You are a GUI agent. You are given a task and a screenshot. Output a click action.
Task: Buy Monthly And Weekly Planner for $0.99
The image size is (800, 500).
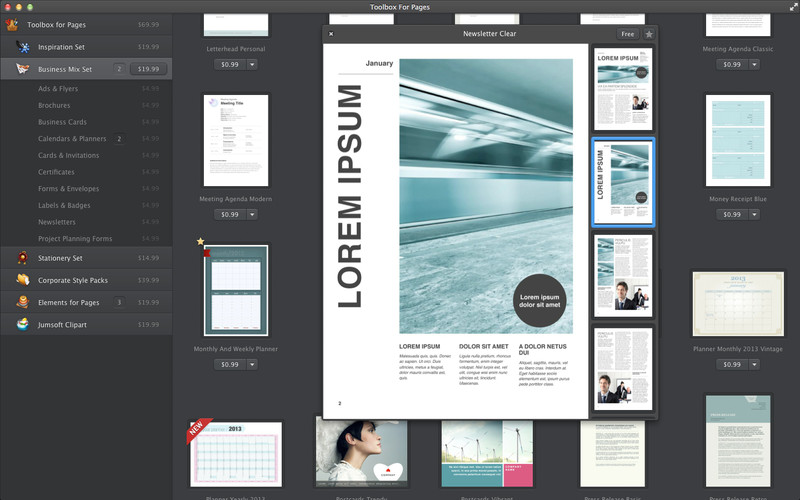click(230, 364)
